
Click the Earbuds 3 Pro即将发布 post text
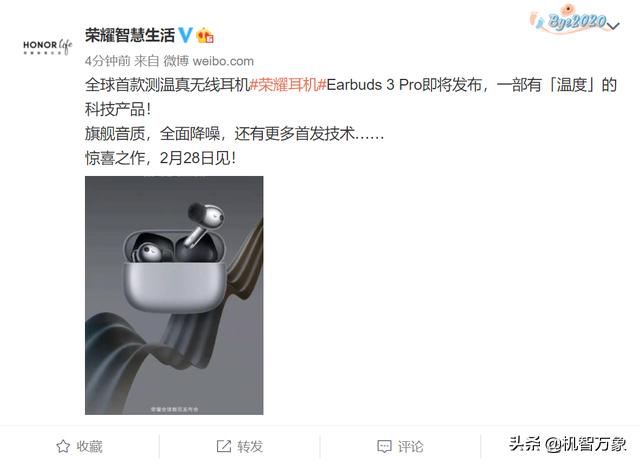(x=404, y=85)
